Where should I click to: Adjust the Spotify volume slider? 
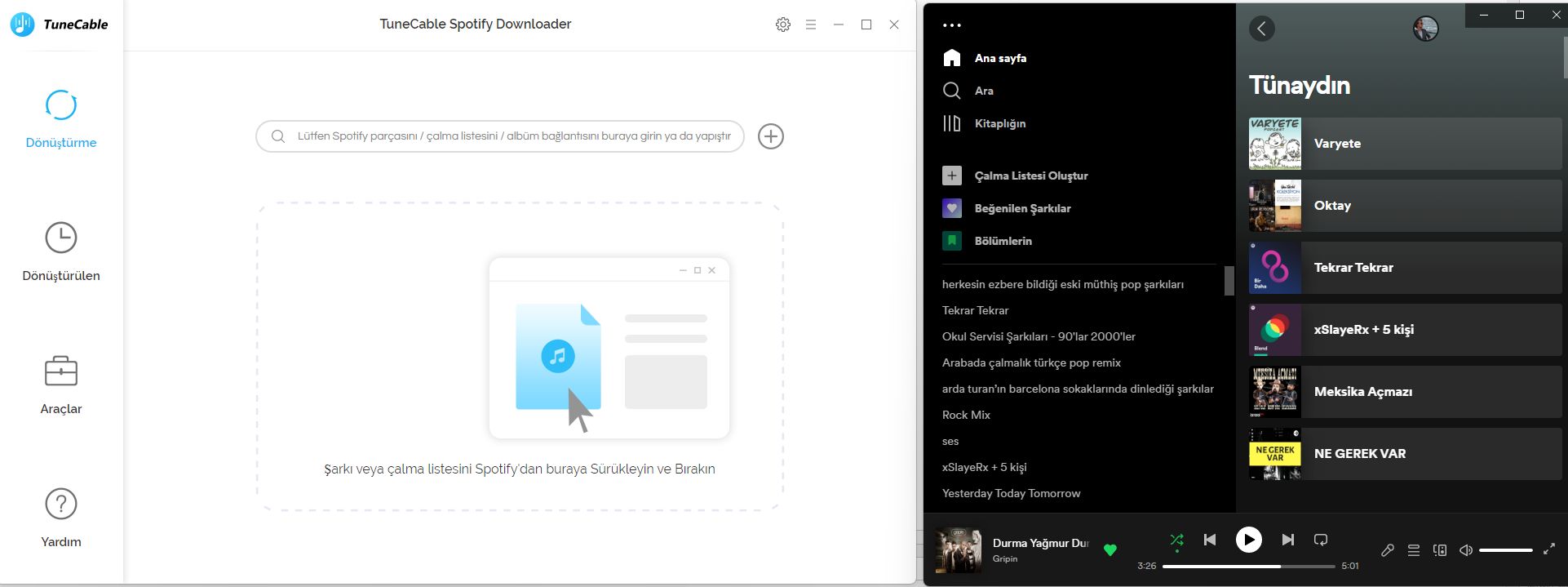pos(1506,550)
